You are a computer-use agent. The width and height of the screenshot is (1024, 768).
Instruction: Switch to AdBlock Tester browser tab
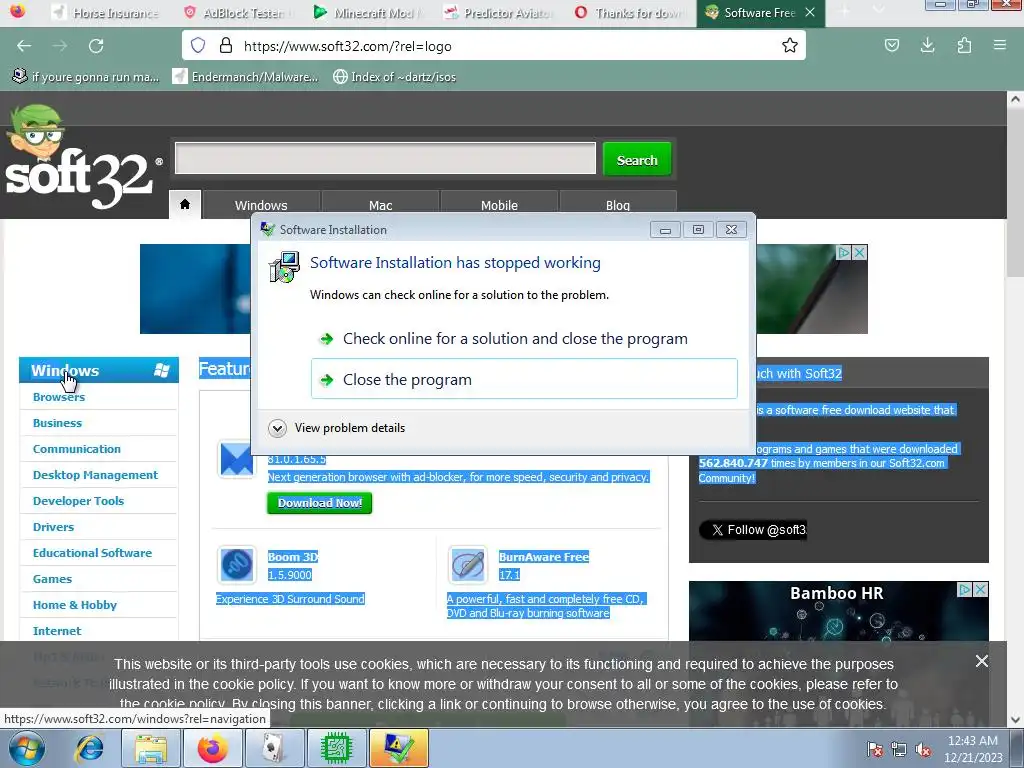point(236,12)
